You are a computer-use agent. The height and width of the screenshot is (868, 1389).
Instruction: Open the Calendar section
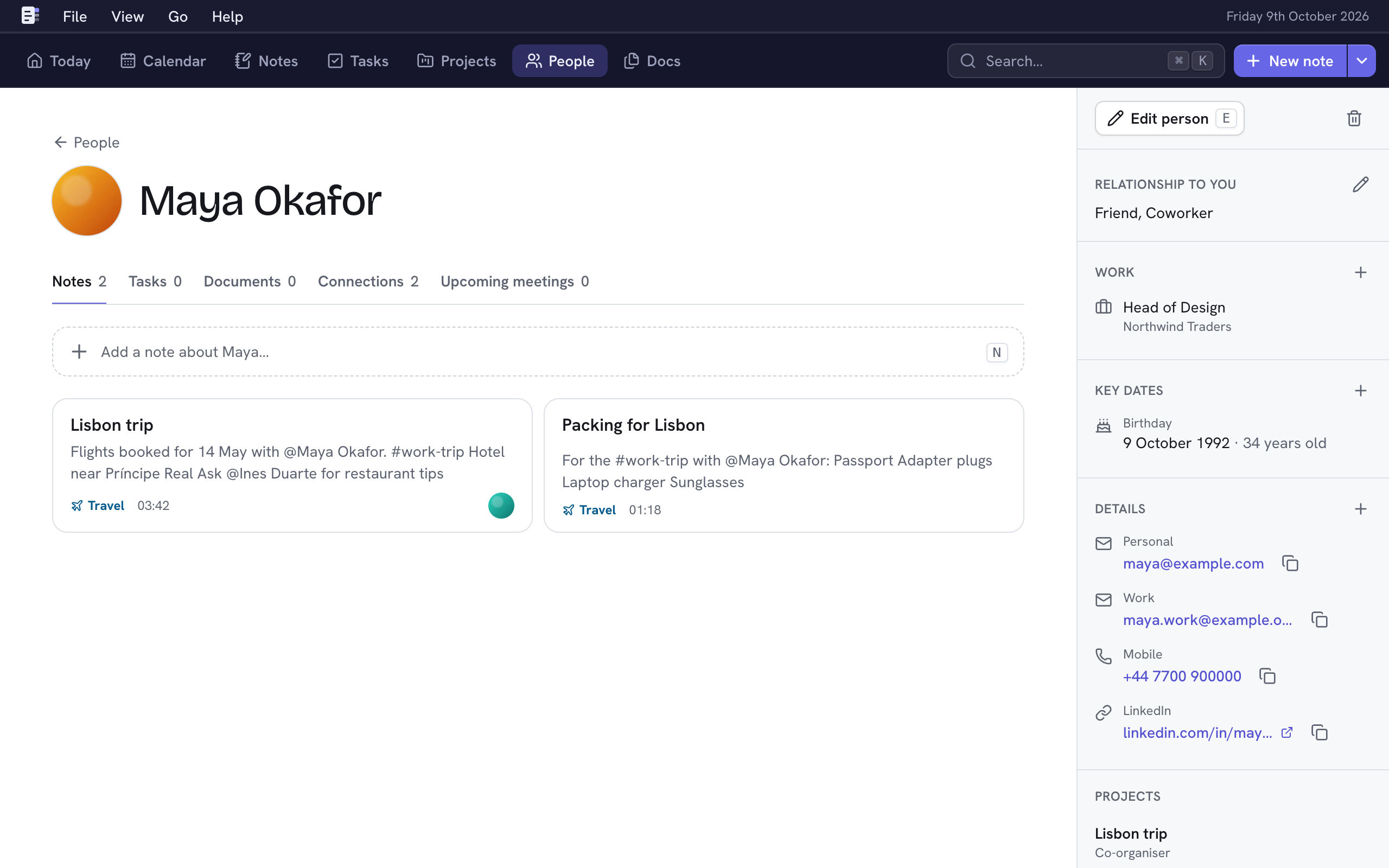click(163, 61)
